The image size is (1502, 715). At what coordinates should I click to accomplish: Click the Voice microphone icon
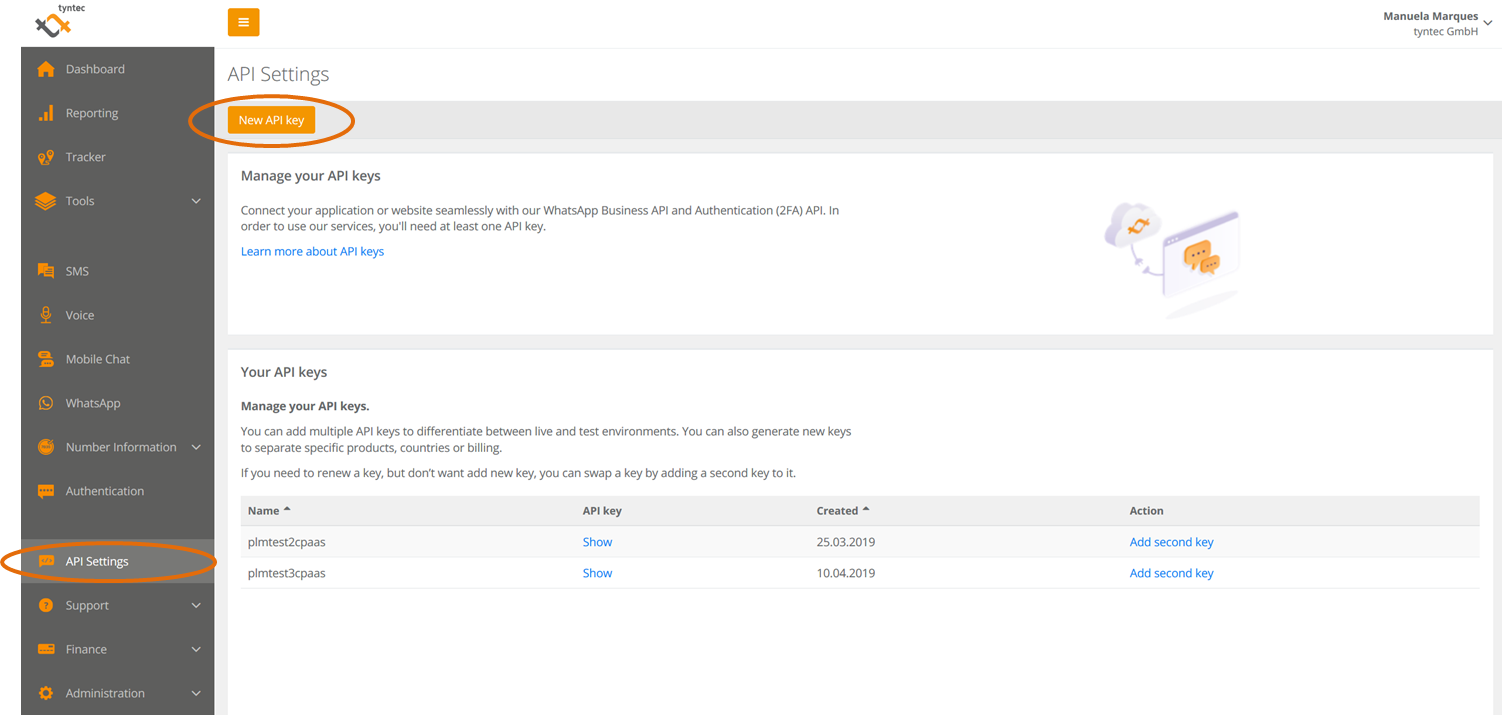[46, 315]
